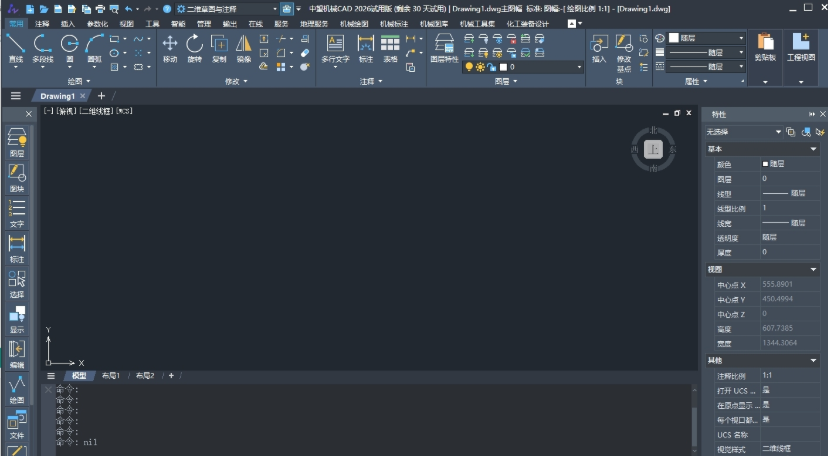Click the ViewCube 上 top face
The image size is (828, 456).
(652, 149)
